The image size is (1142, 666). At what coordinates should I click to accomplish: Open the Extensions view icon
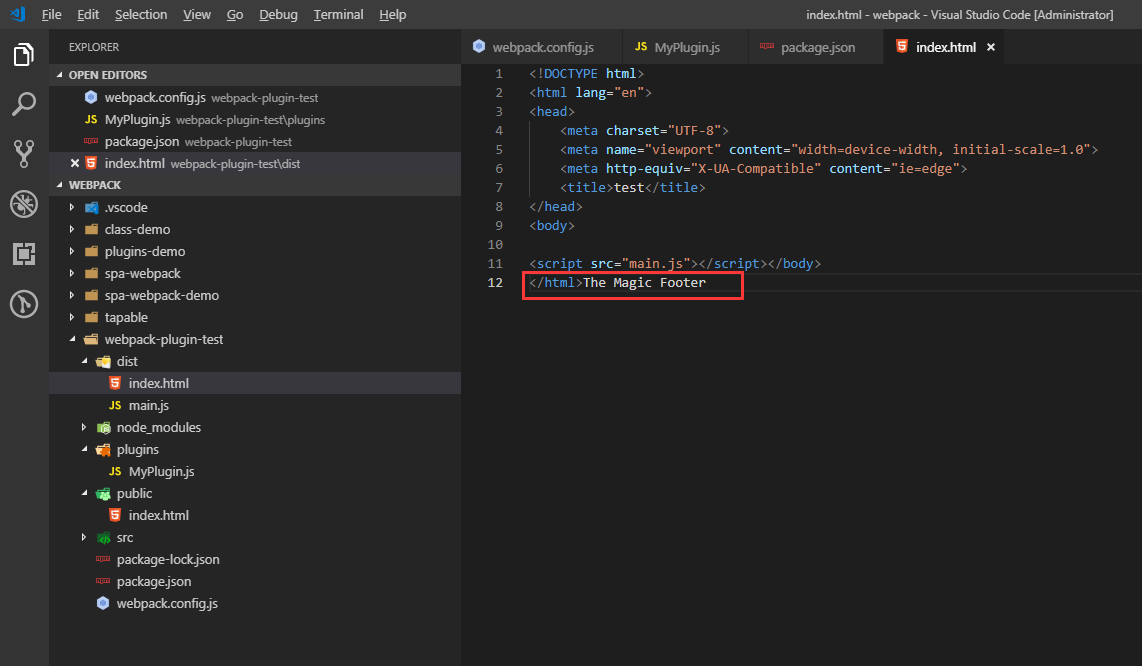tap(24, 254)
